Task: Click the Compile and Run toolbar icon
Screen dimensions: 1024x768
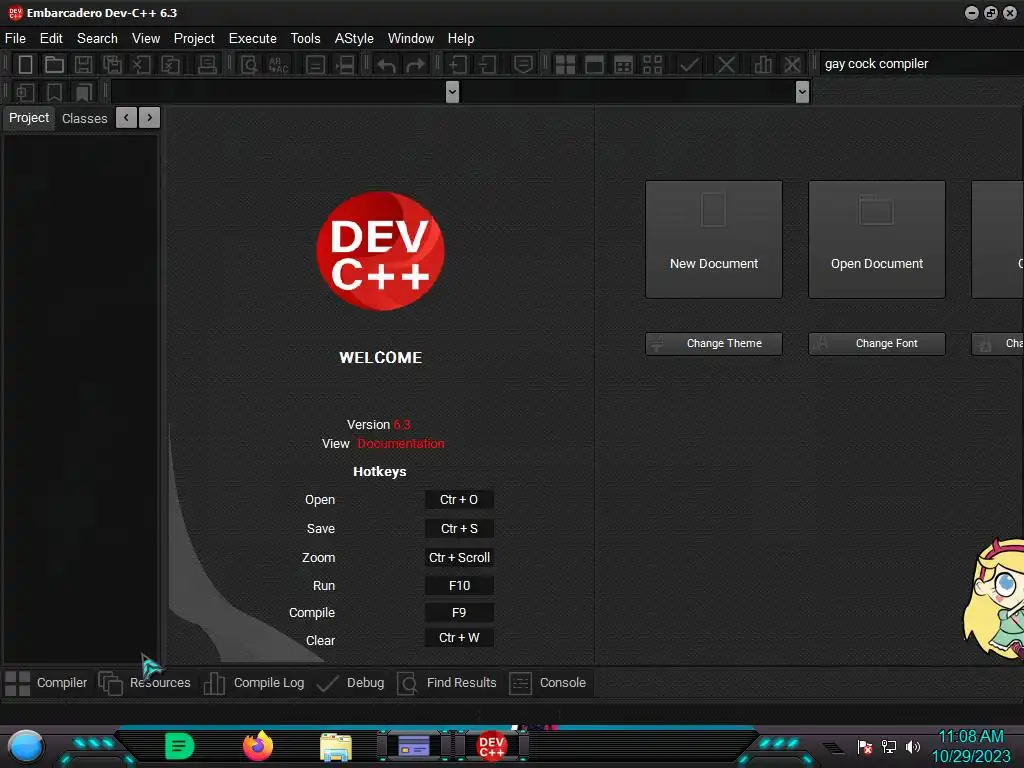Action: [x=624, y=64]
